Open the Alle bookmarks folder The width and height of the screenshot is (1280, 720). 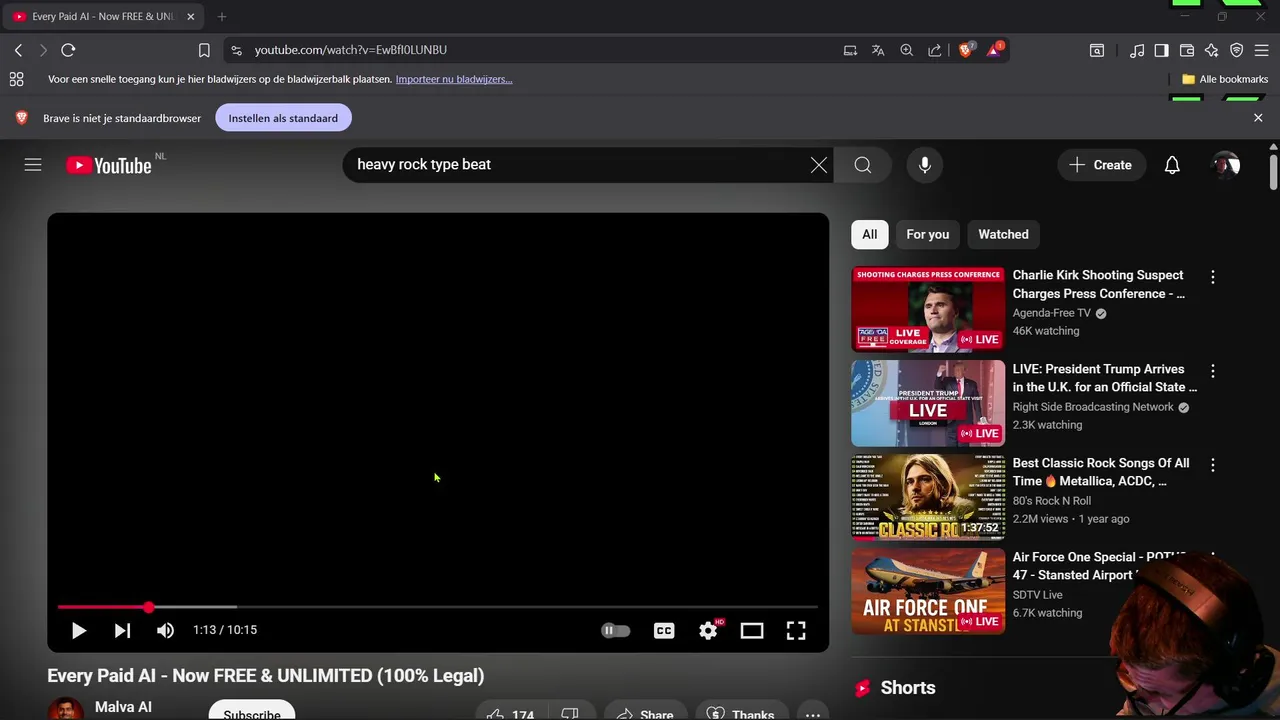coord(1225,79)
